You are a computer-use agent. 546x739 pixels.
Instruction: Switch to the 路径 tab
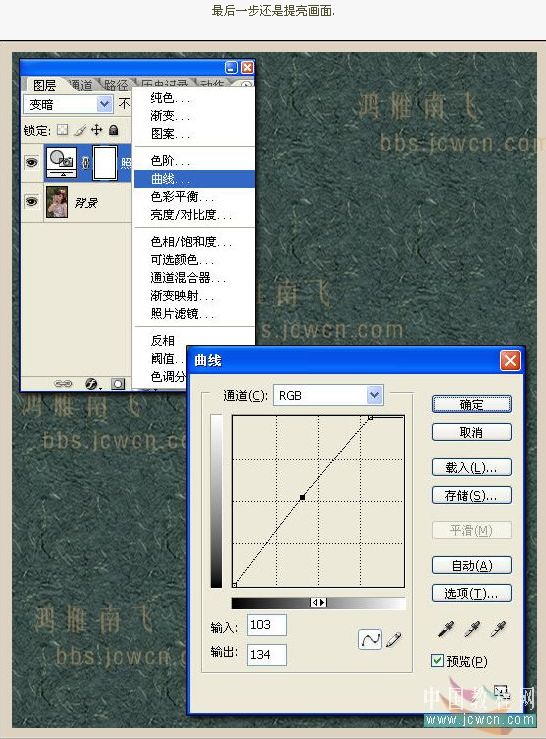pos(116,85)
